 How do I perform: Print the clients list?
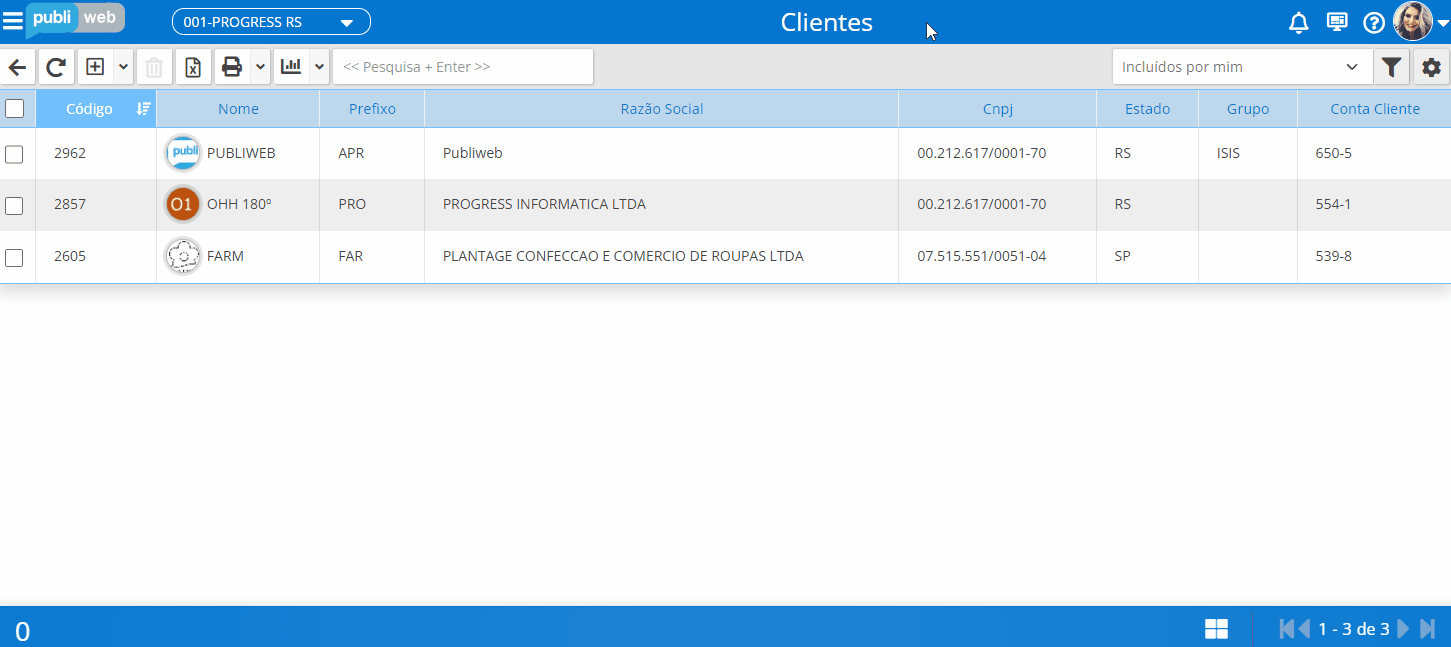[x=232, y=67]
